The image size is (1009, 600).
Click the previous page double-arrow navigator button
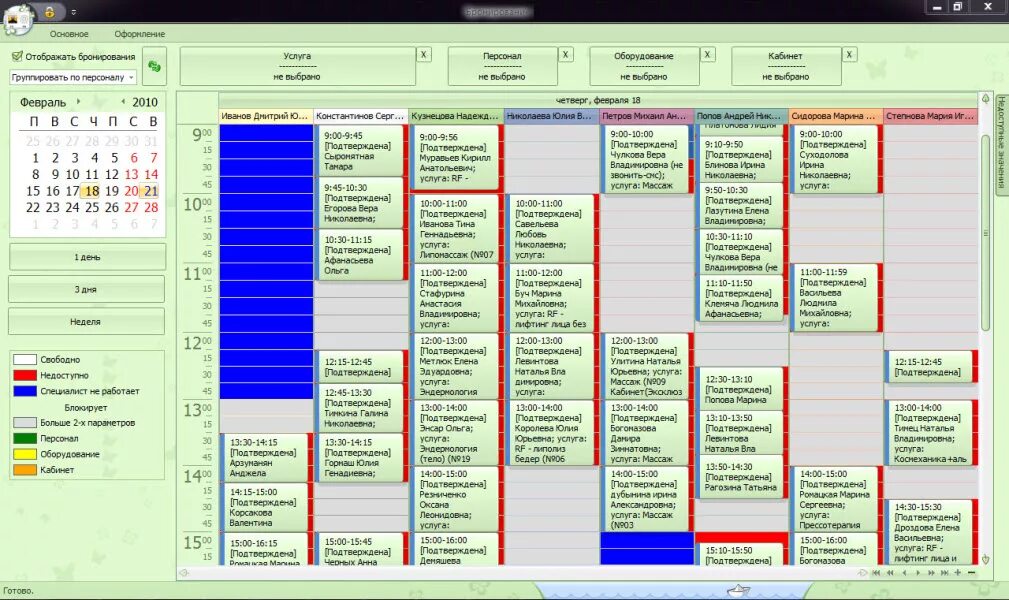(x=890, y=572)
